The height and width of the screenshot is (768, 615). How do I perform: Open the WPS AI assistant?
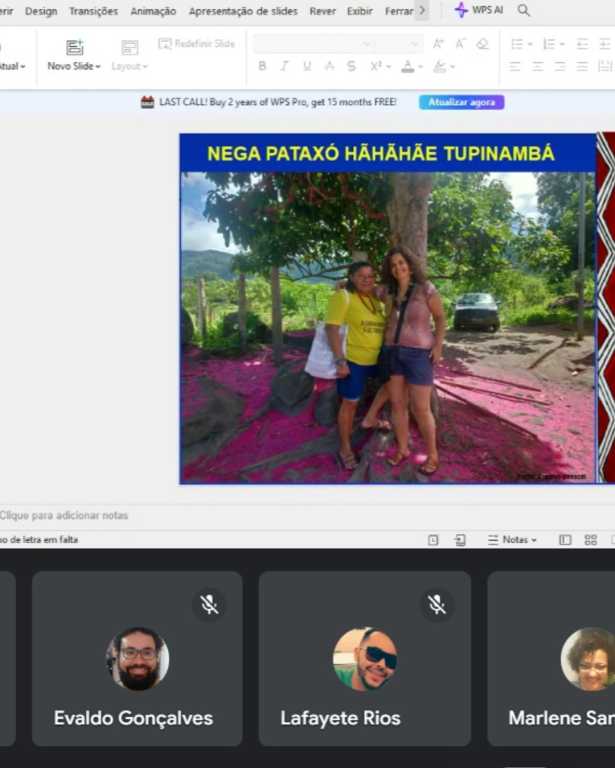479,10
